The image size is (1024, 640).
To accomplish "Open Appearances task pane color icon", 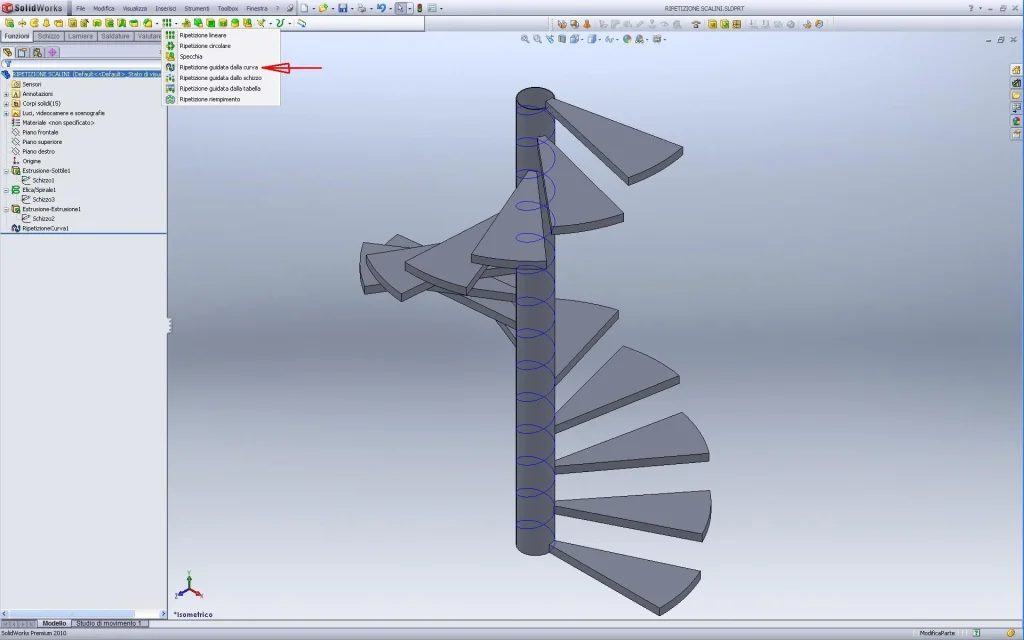I will (x=1016, y=121).
